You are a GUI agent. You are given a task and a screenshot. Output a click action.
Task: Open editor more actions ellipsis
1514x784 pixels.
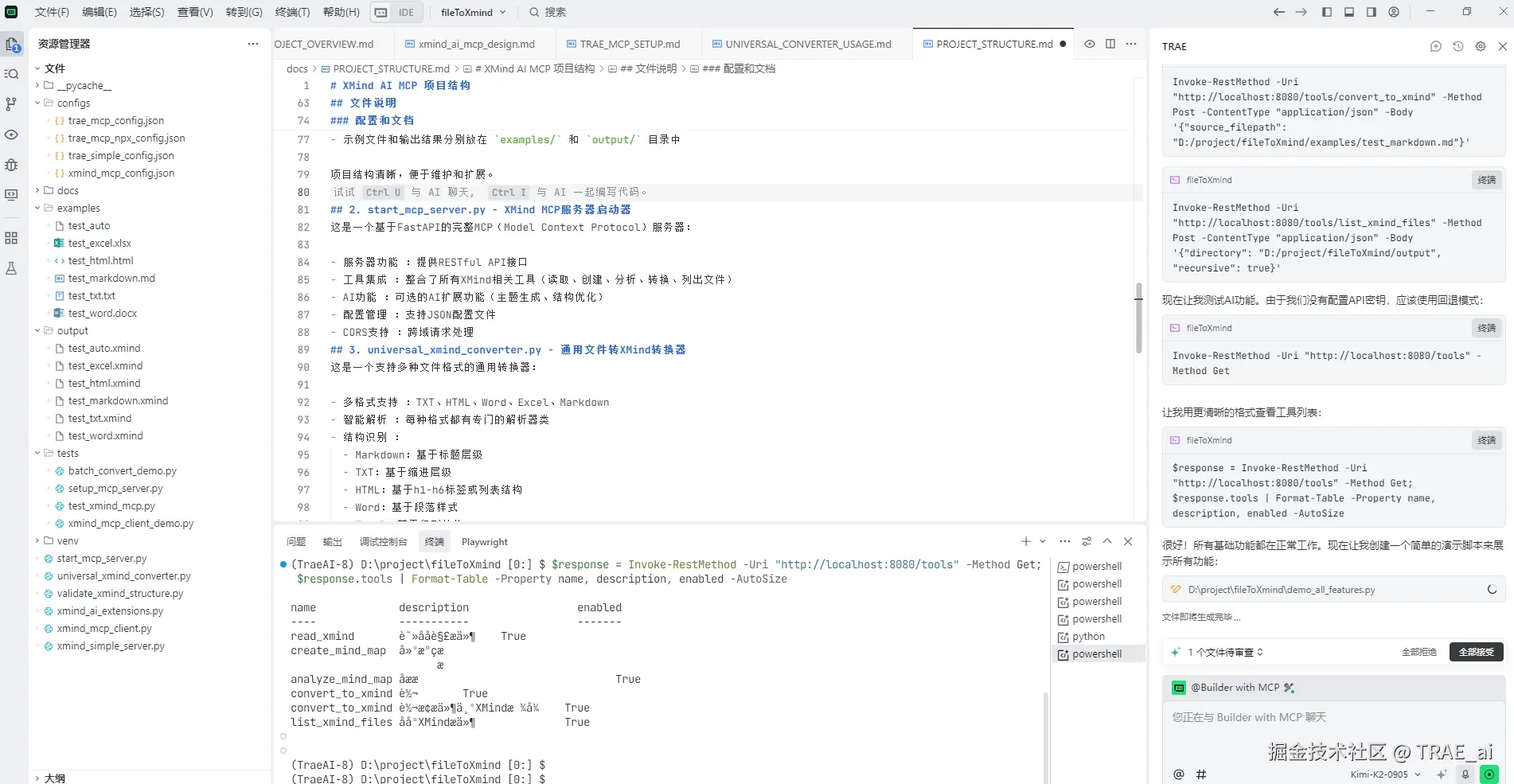(1131, 44)
